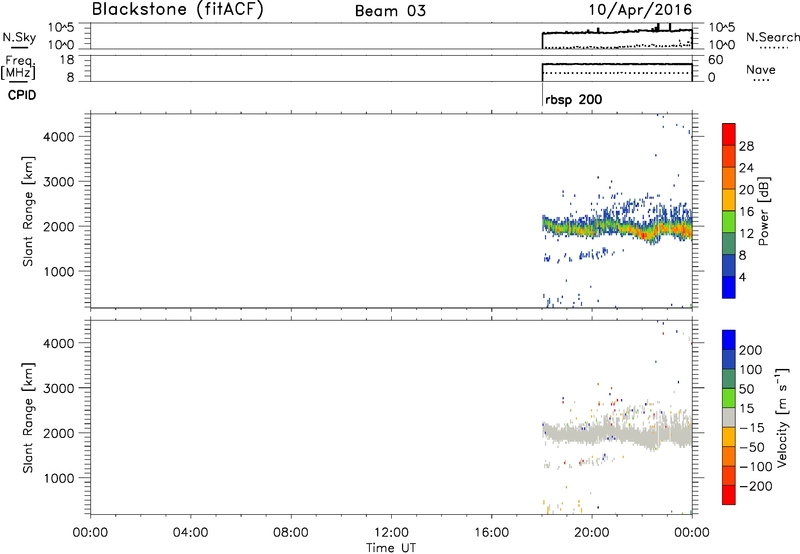Click the '24' power colorbar value

[x=746, y=168]
